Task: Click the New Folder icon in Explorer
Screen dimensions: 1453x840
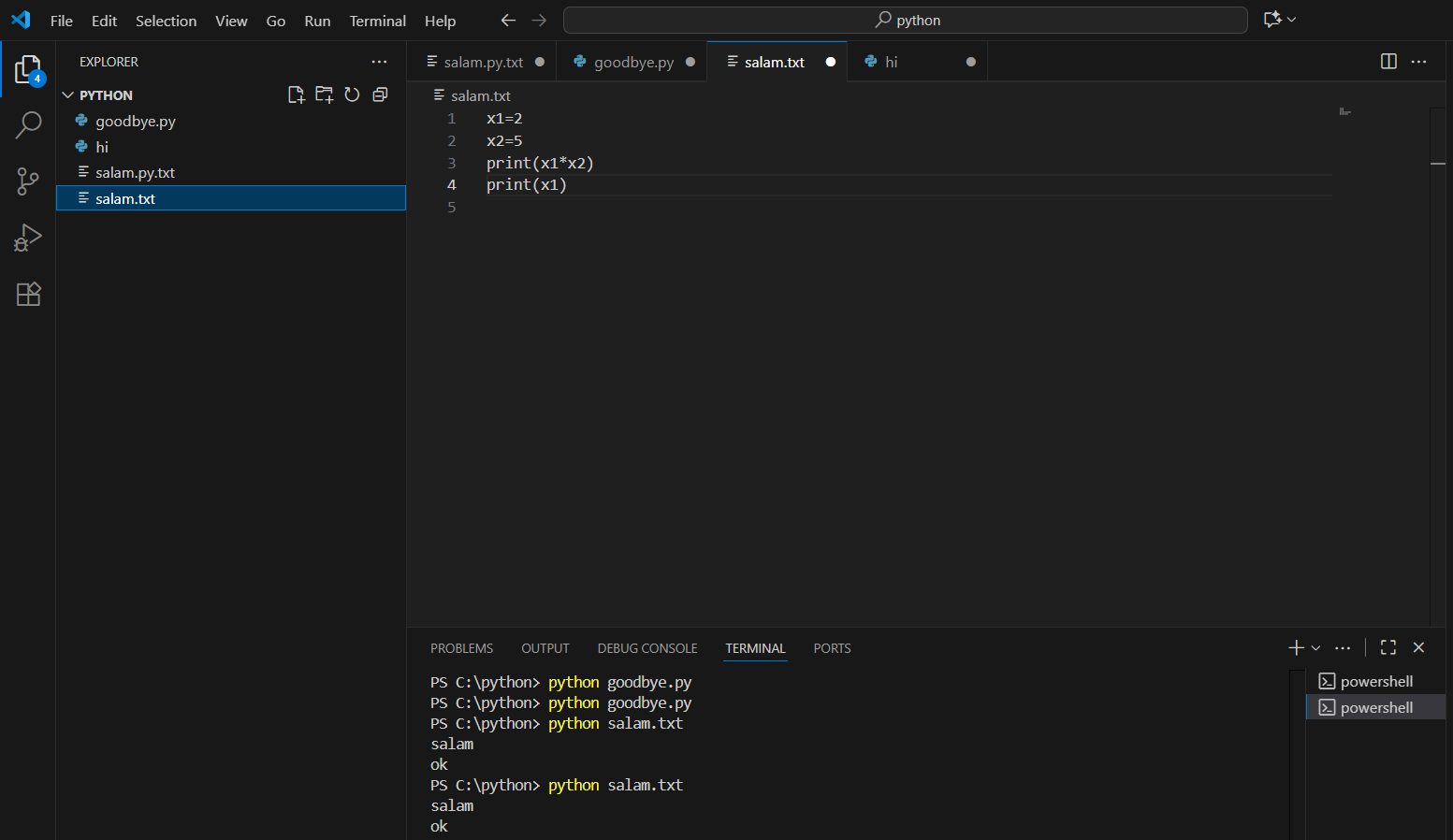Action: (325, 94)
